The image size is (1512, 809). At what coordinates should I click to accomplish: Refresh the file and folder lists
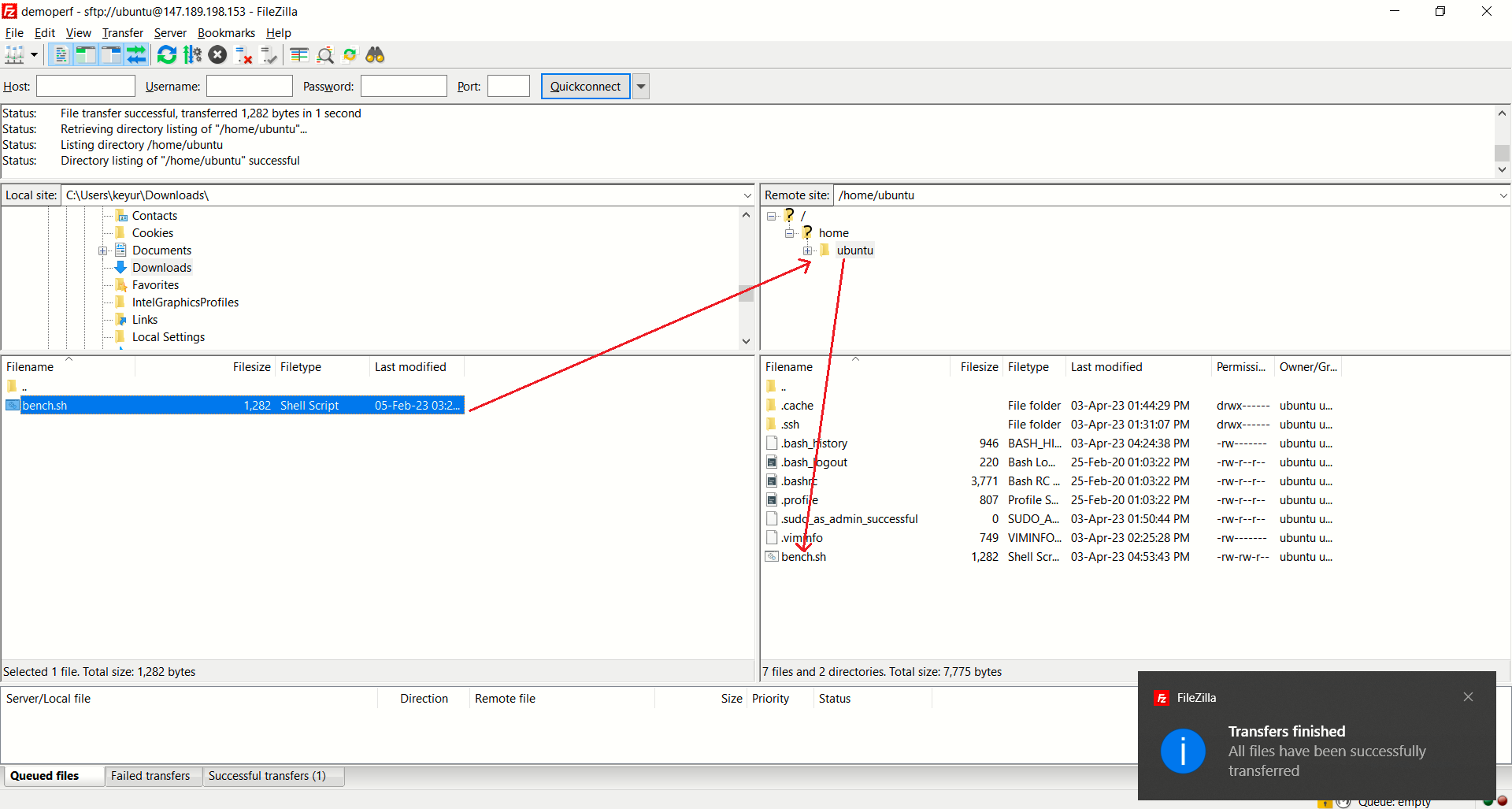167,55
